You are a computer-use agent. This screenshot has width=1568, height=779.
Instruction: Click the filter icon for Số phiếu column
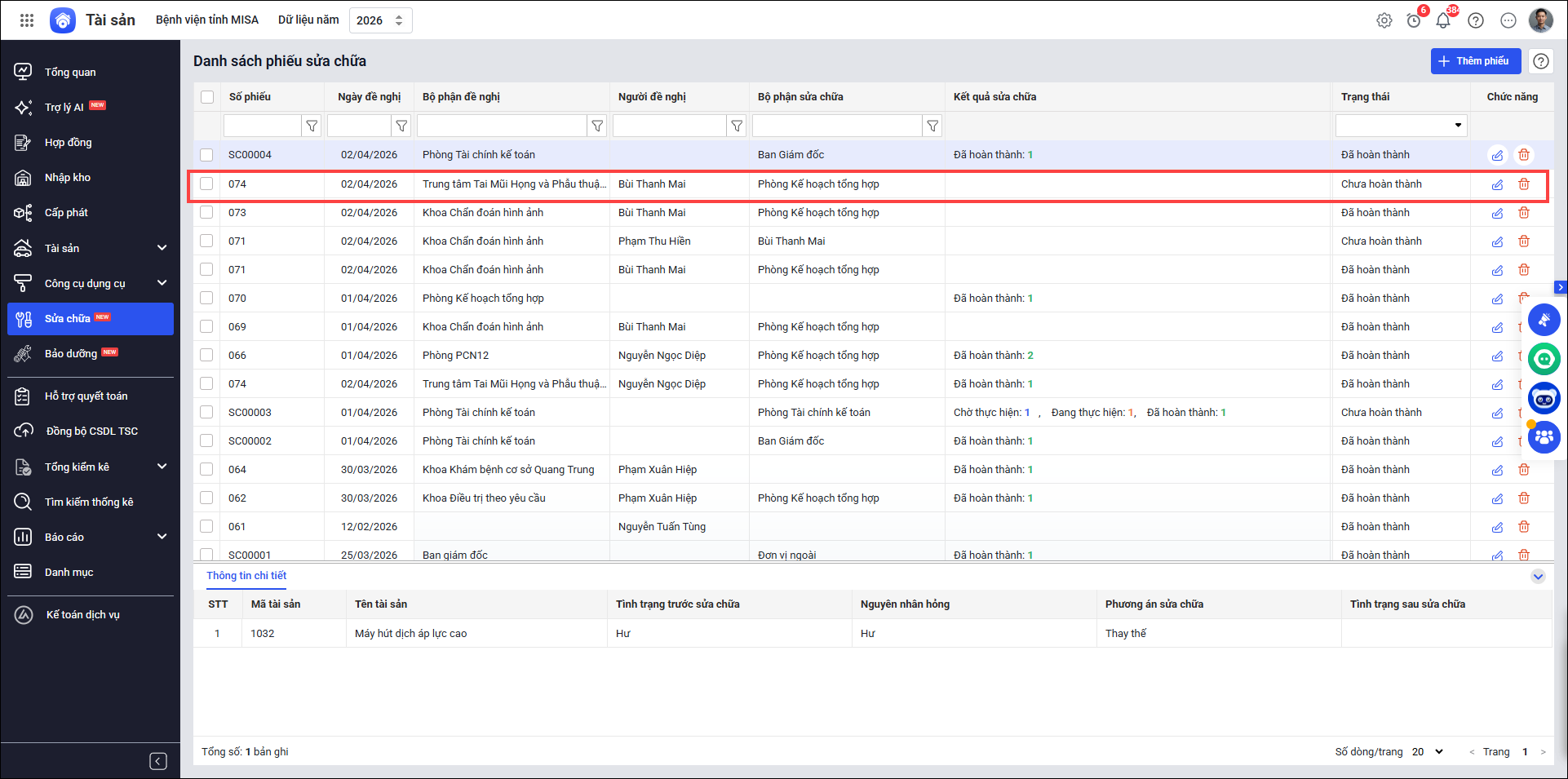point(312,126)
